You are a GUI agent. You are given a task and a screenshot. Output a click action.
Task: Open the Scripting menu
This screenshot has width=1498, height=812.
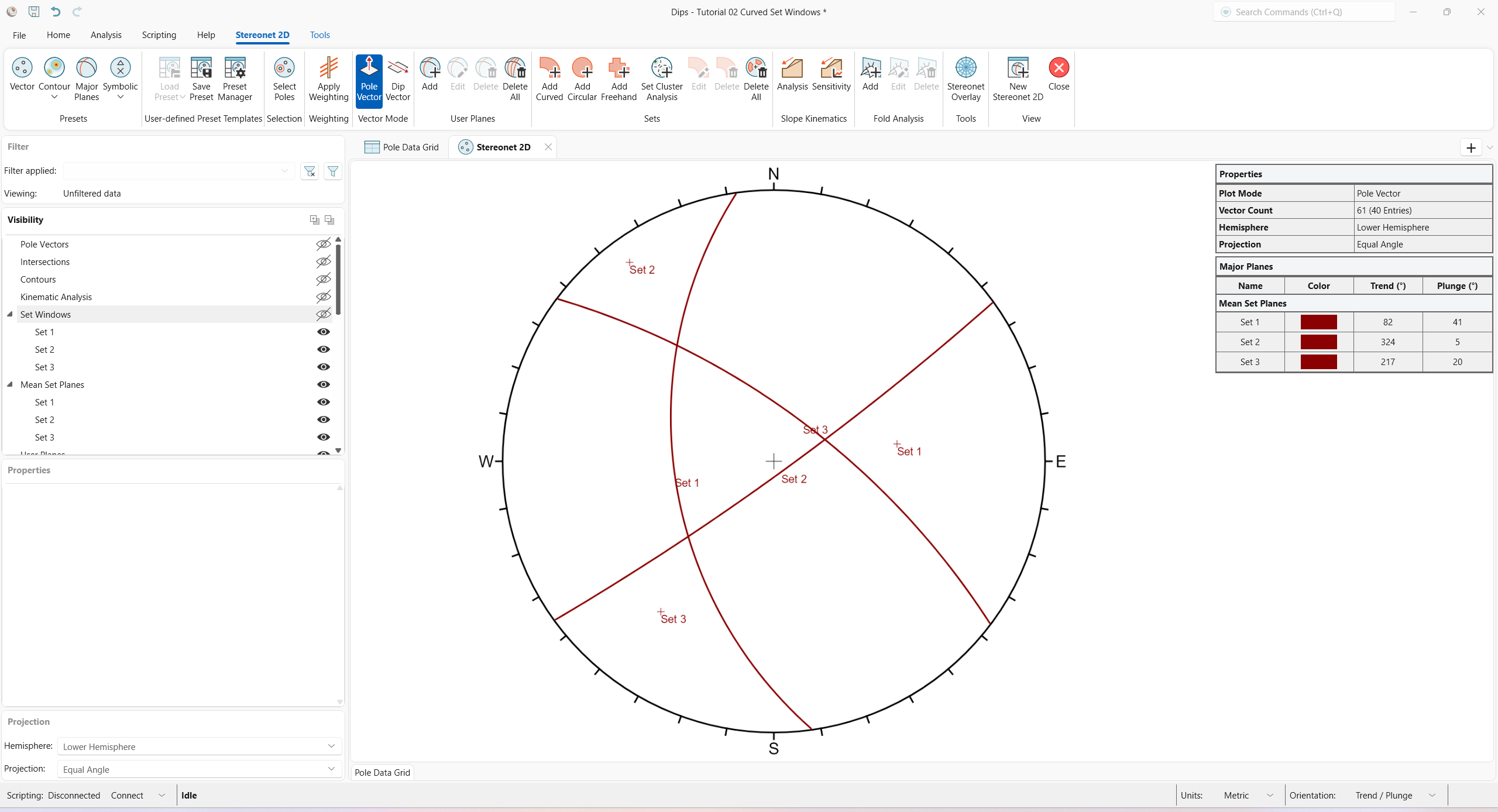click(159, 35)
